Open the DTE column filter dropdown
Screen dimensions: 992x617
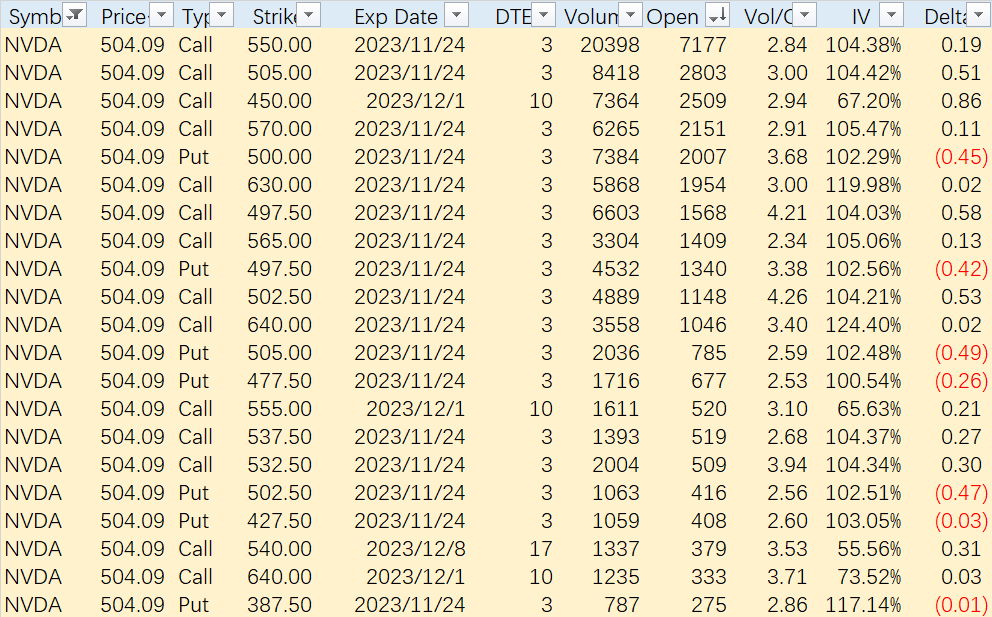coord(544,15)
